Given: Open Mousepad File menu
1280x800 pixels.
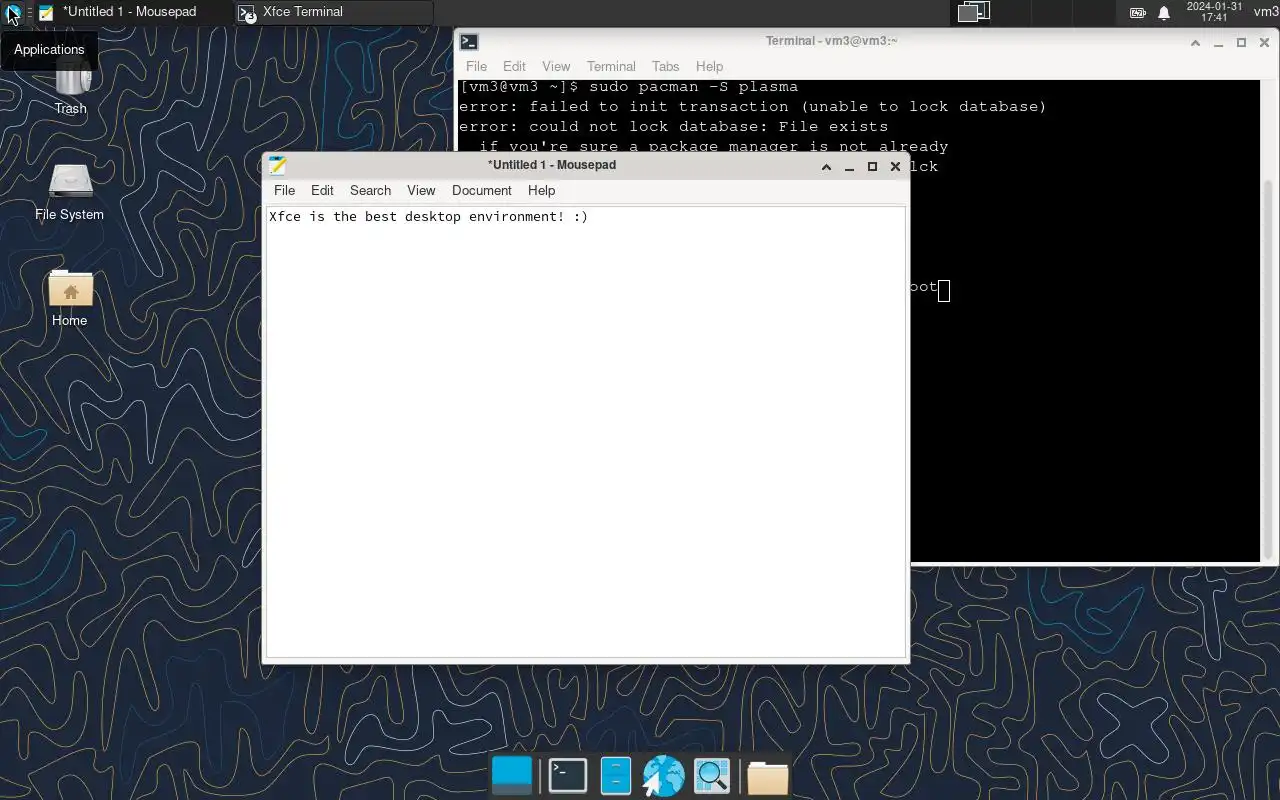Looking at the screenshot, I should pos(284,190).
